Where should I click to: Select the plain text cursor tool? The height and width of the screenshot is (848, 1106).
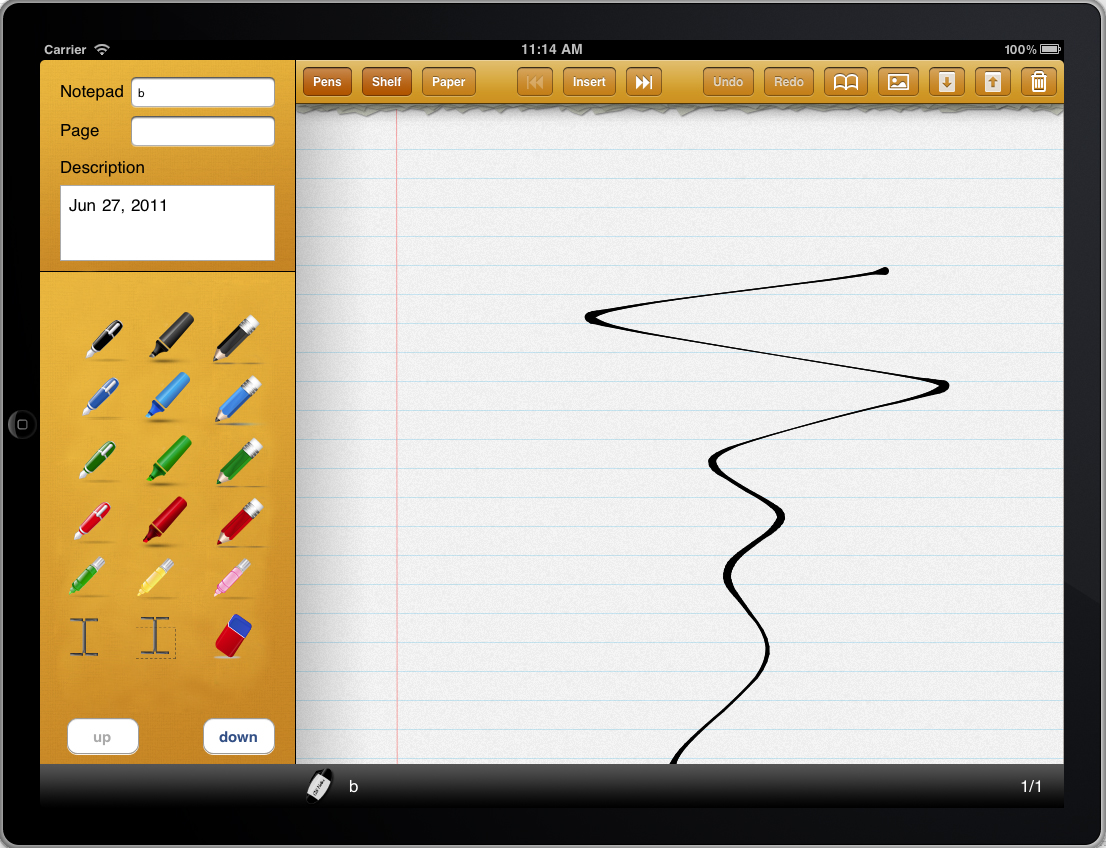[85, 637]
